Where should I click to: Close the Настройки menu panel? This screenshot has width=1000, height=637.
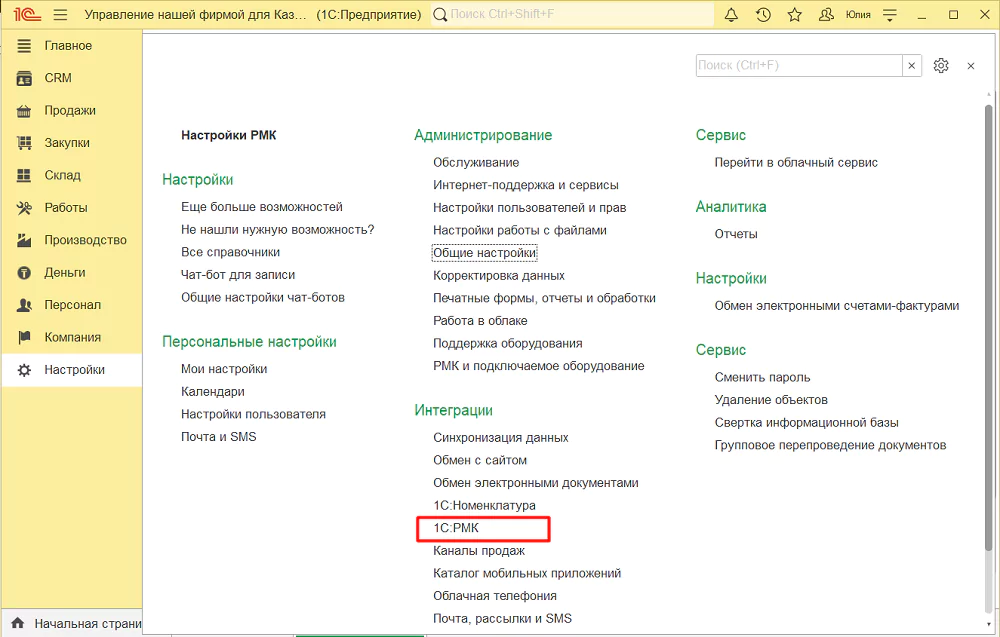(971, 66)
